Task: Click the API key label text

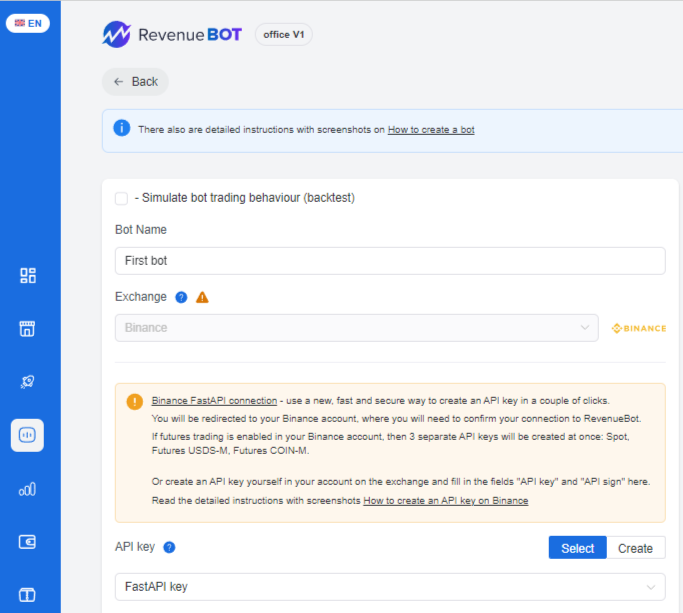Action: click(x=135, y=547)
